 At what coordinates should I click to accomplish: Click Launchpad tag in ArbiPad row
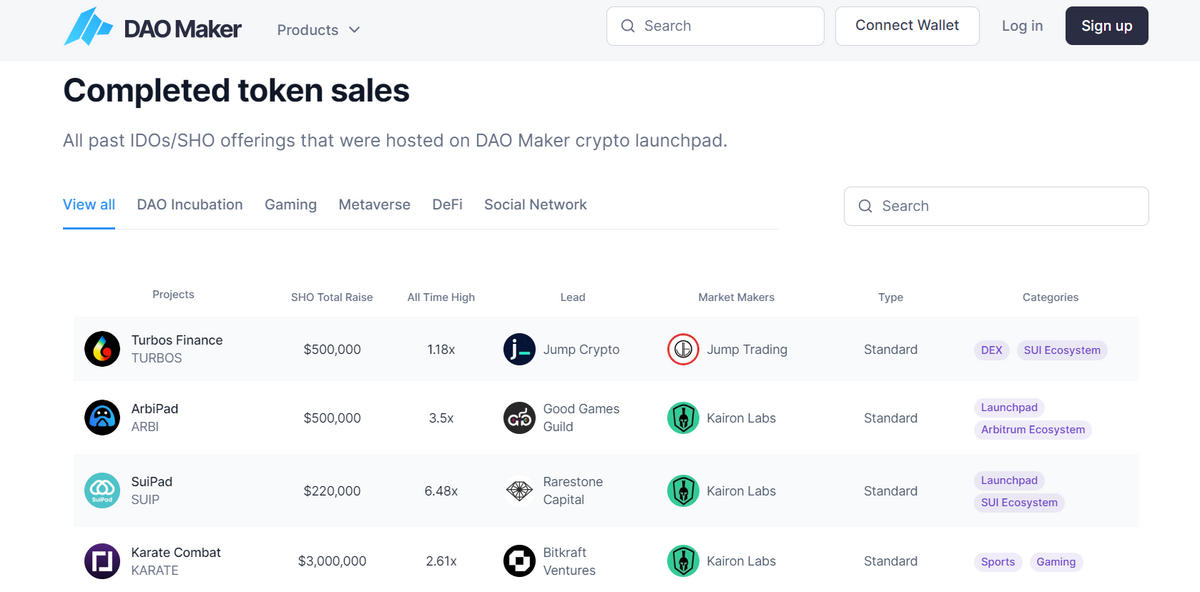click(x=1009, y=408)
